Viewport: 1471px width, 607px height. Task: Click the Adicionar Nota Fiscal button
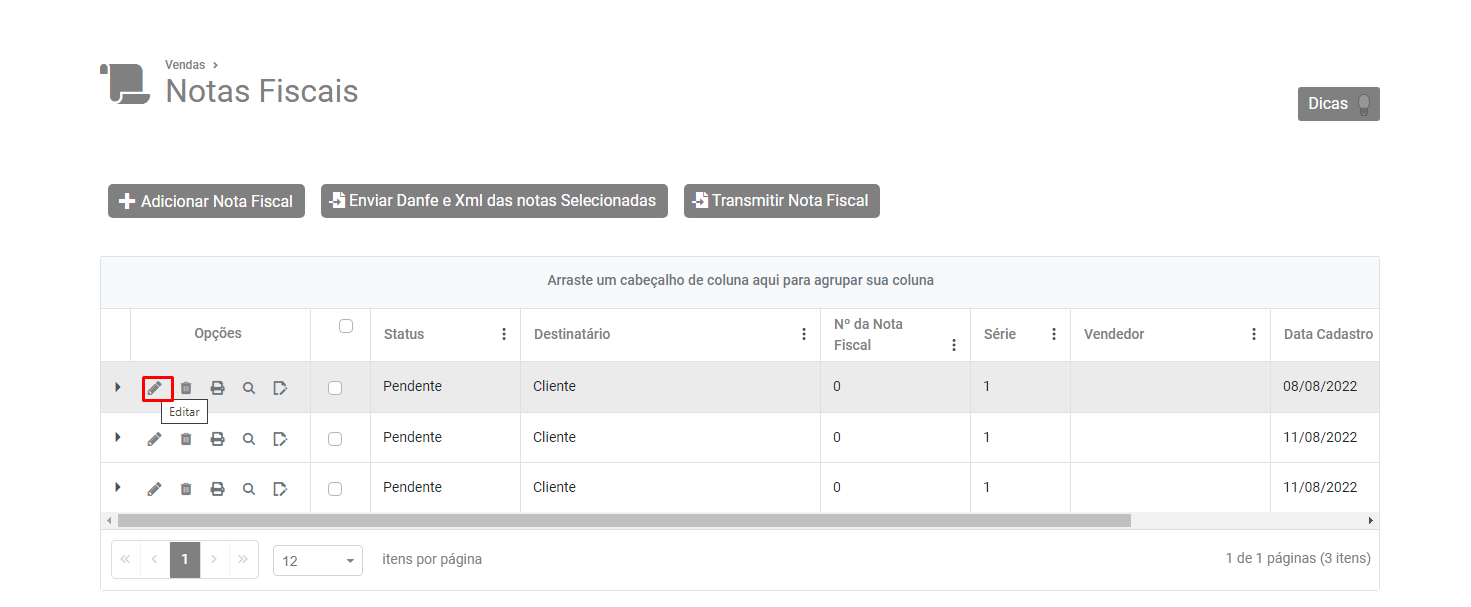pyautogui.click(x=206, y=201)
